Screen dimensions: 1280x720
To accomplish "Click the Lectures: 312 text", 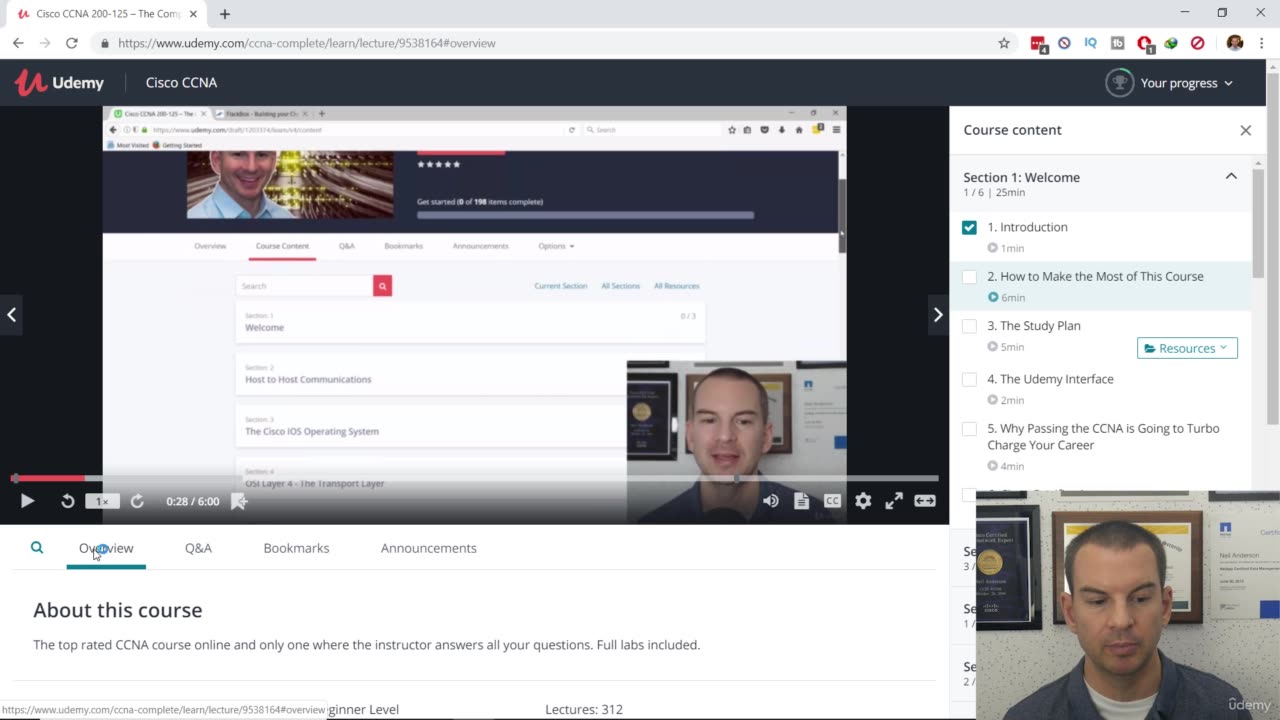I will pyautogui.click(x=584, y=709).
